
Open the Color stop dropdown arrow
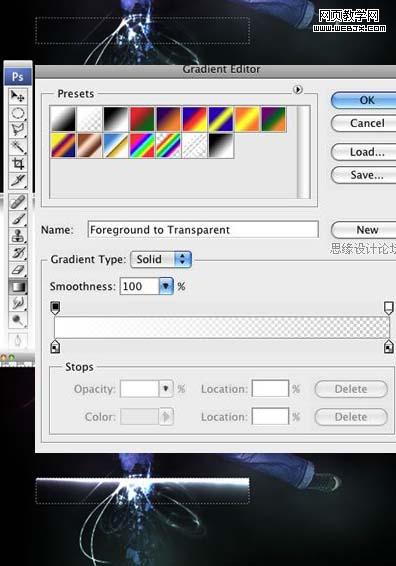tap(166, 417)
